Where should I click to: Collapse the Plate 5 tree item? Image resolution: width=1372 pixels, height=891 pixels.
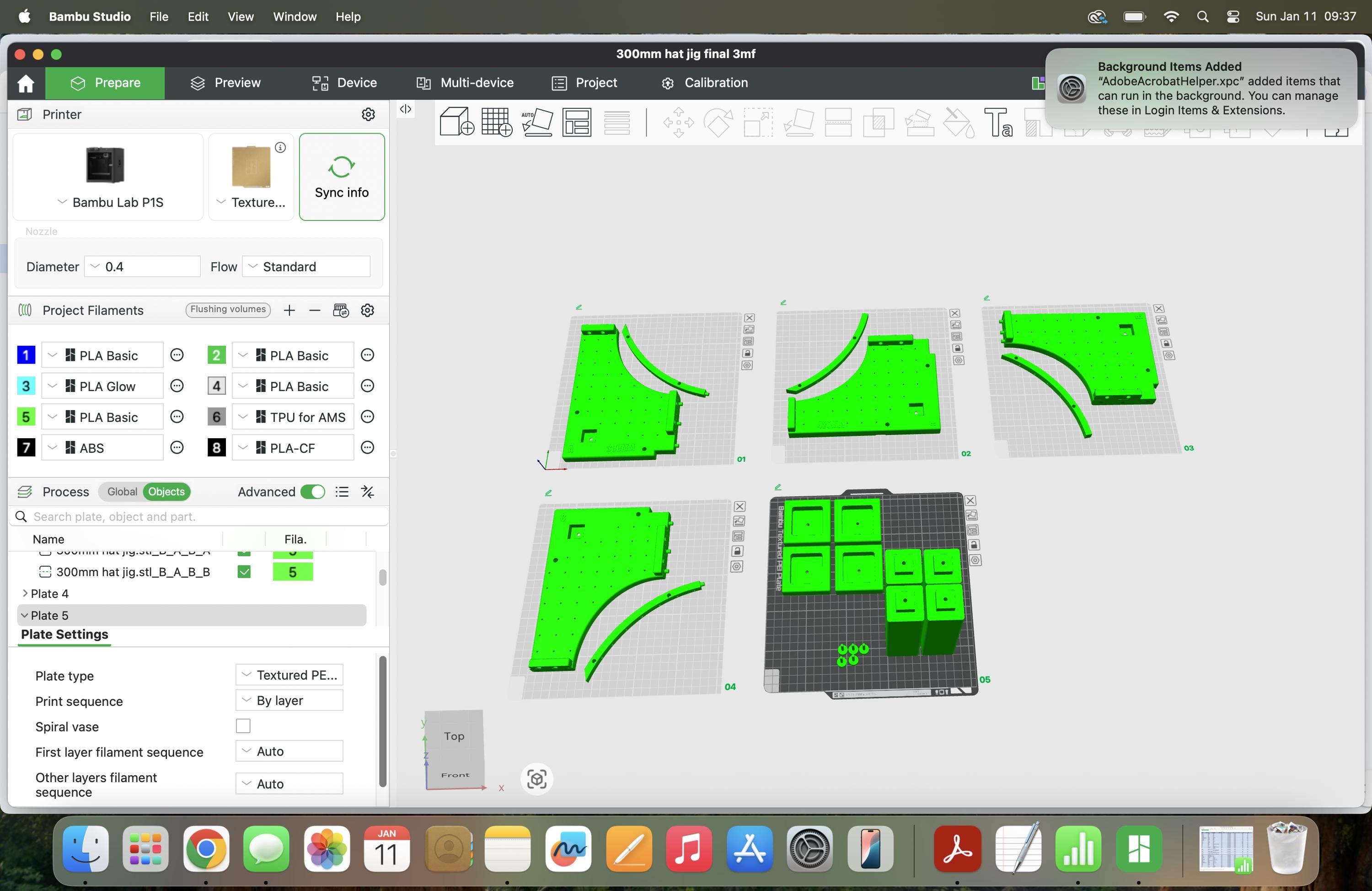[x=25, y=615]
